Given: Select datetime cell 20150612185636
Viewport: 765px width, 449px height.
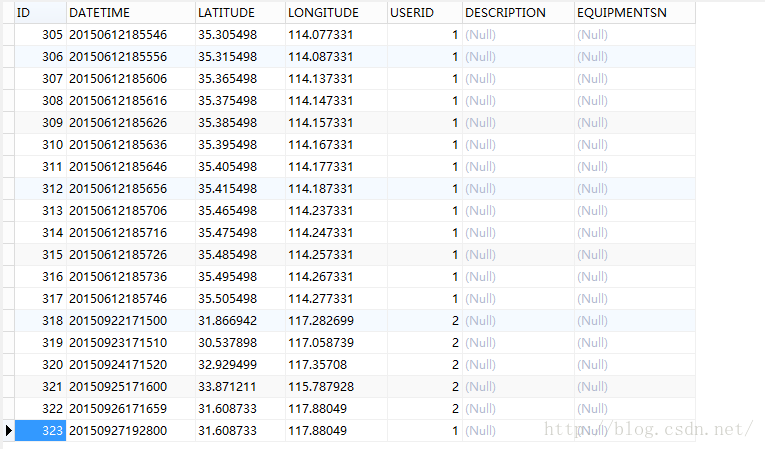Looking at the screenshot, I should click(x=131, y=144).
